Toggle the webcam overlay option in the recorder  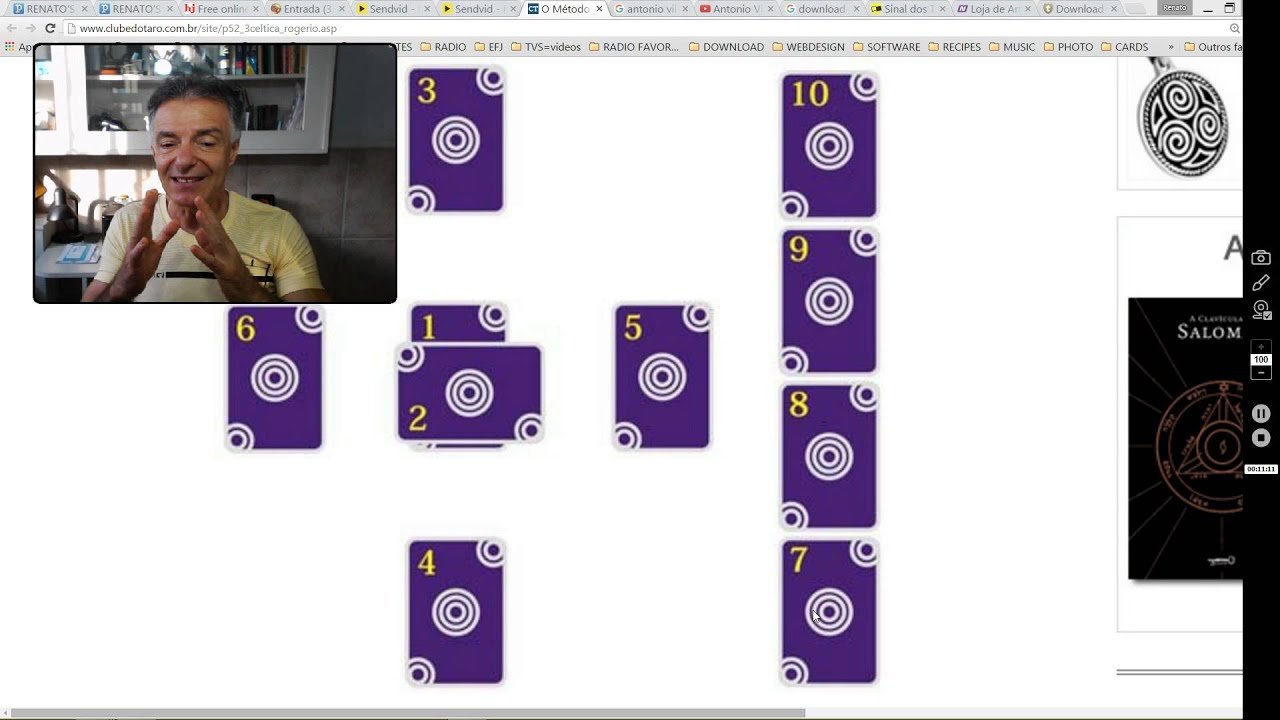1261,309
